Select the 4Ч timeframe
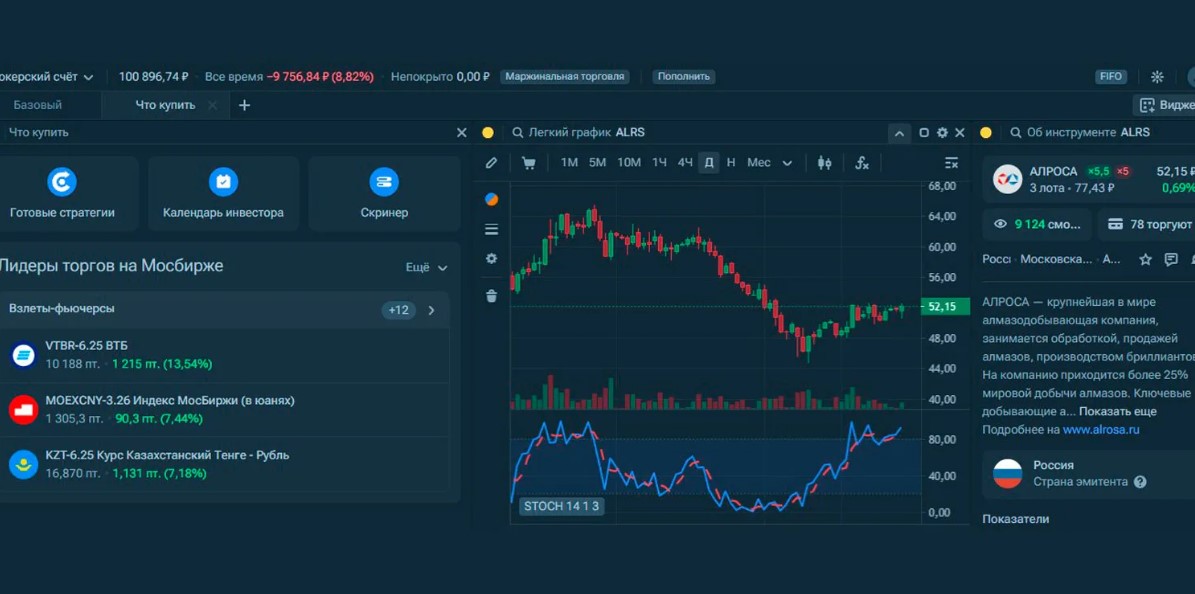 (x=685, y=162)
